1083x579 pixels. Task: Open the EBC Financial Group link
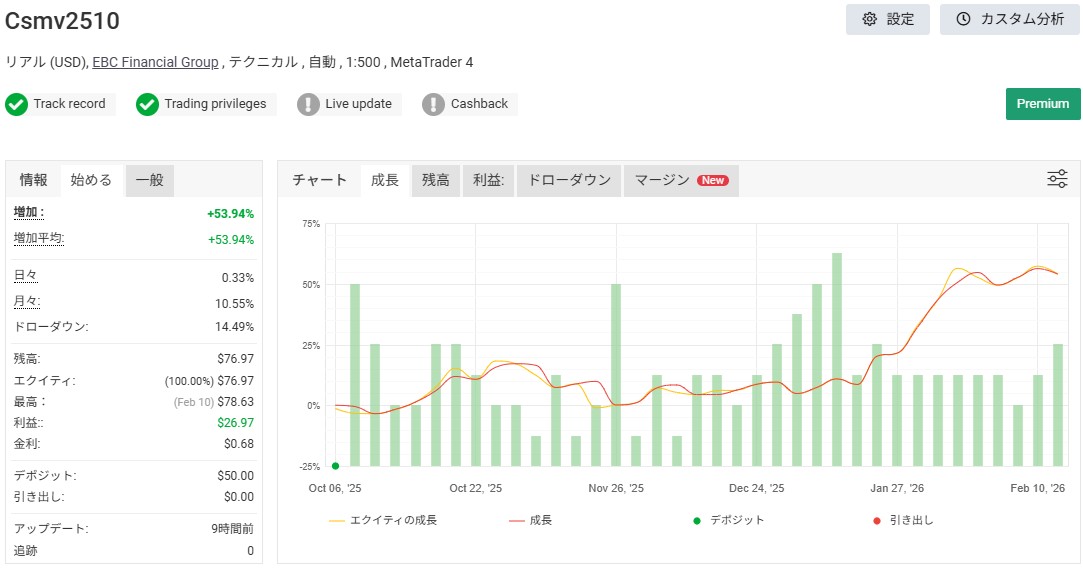point(155,62)
